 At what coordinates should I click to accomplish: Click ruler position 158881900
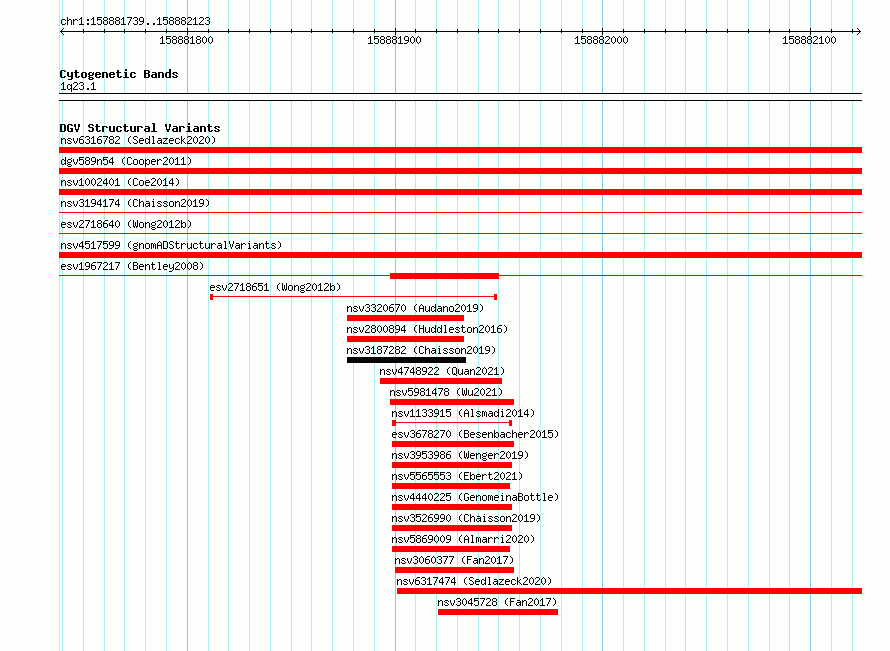[394, 40]
